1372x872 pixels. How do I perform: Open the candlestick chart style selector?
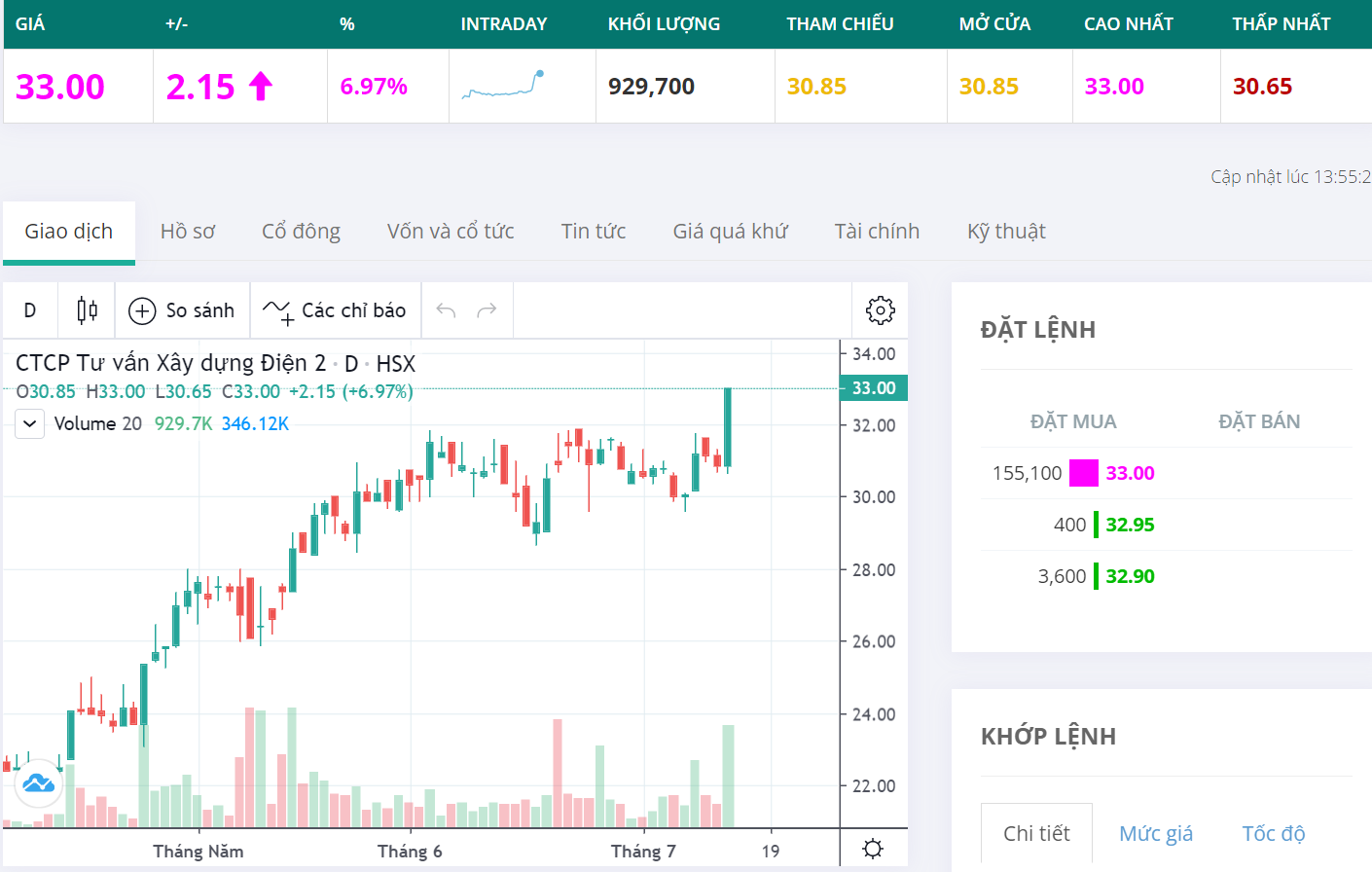point(87,310)
